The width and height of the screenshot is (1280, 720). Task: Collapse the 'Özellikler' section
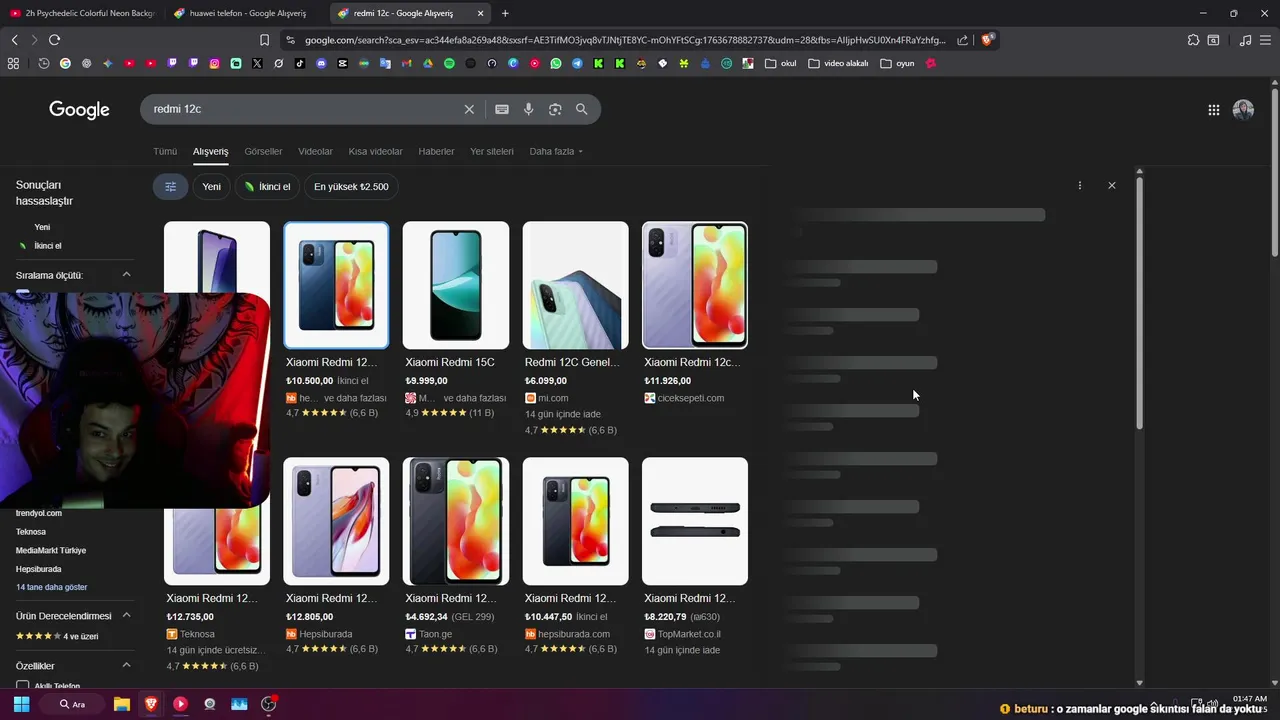126,666
